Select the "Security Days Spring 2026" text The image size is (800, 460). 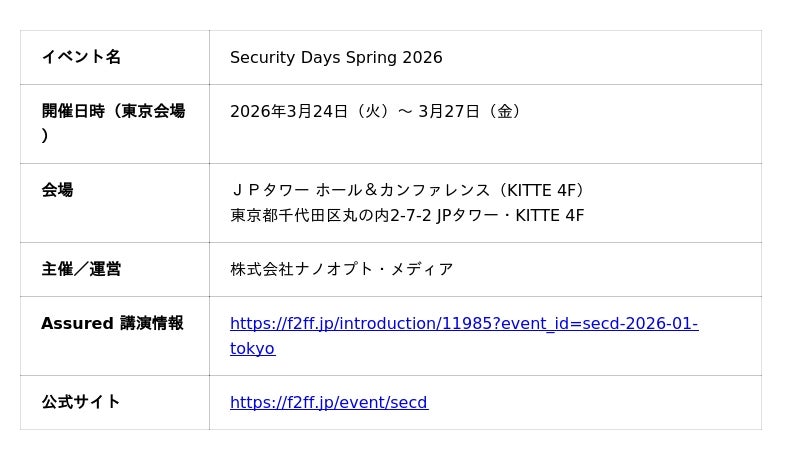point(336,58)
